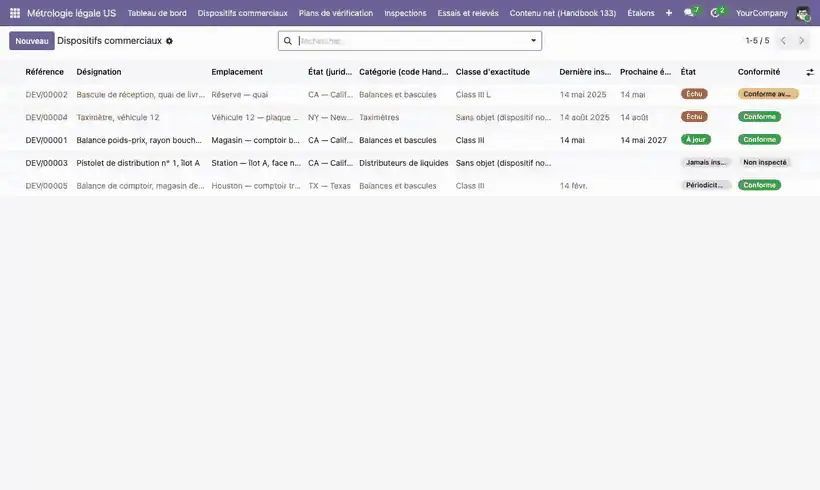
Task: Click 'Houston — comptoir tr...' location cell
Action: pos(256,186)
